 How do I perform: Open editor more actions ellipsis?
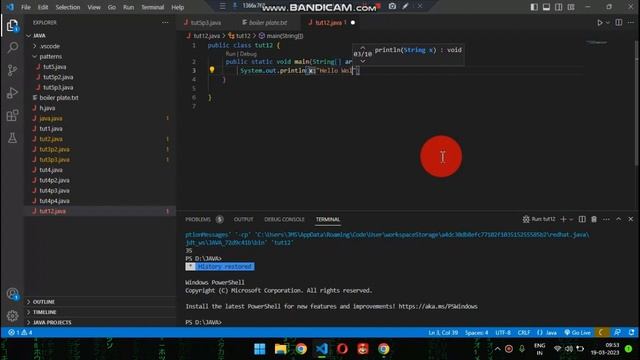coord(631,22)
